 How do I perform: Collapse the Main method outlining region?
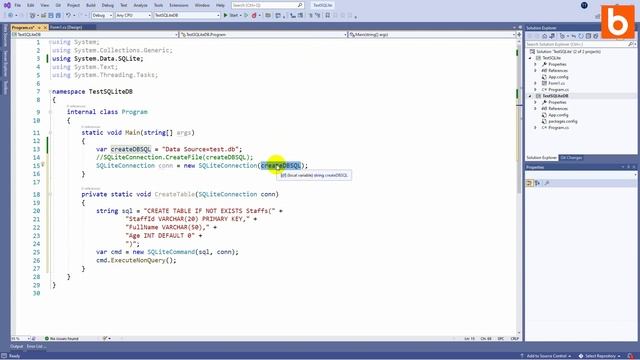point(50,133)
